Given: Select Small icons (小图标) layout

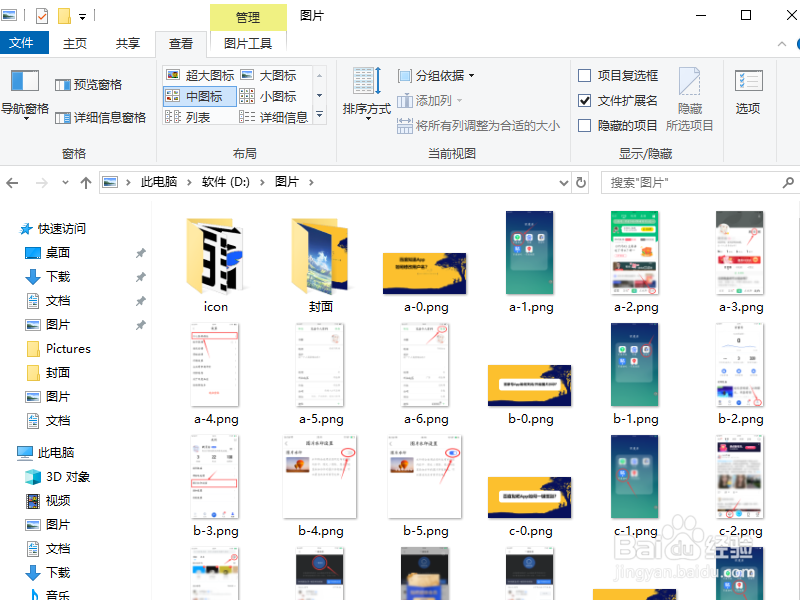Looking at the screenshot, I should (x=269, y=96).
